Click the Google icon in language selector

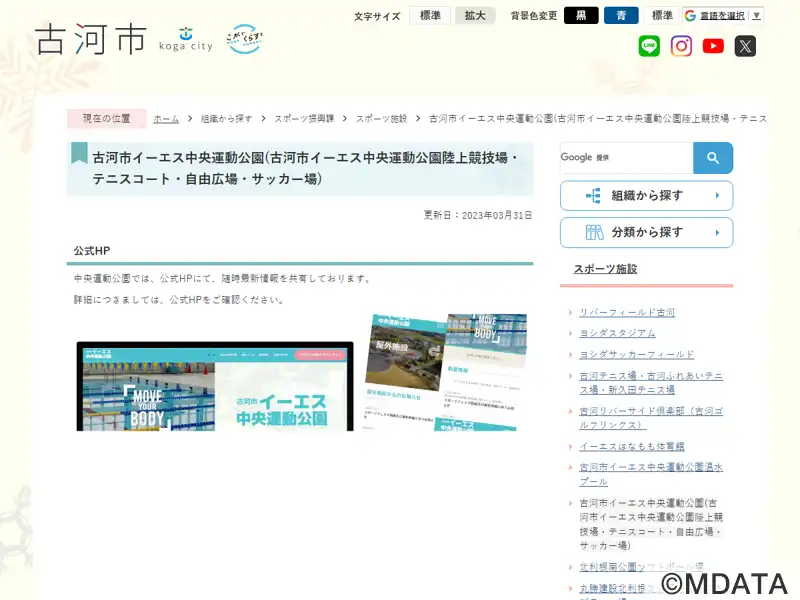pyautogui.click(x=691, y=16)
